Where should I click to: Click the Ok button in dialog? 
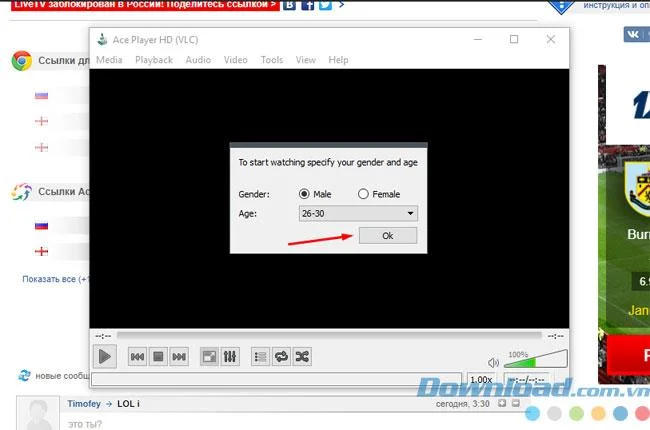388,236
